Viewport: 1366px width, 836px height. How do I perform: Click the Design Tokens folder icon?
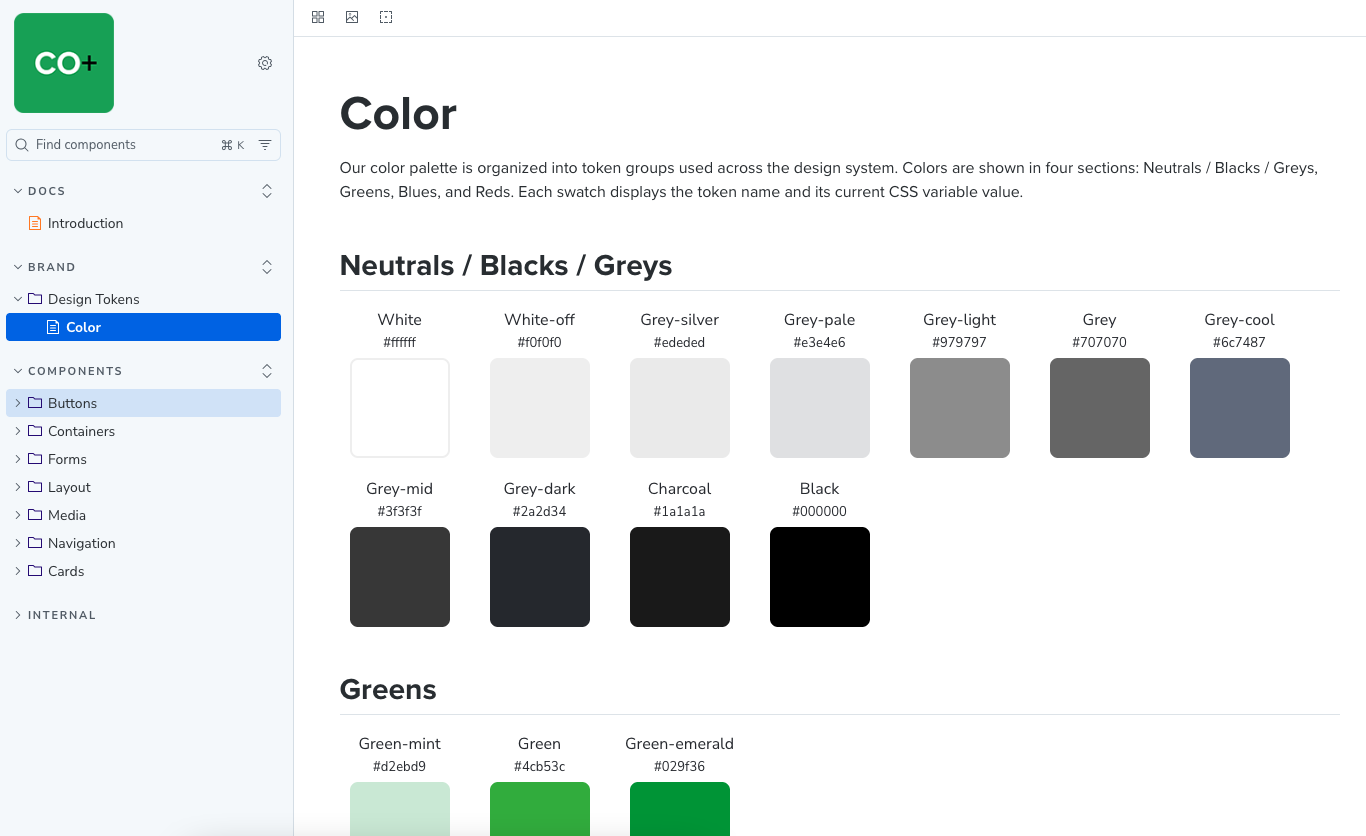pos(36,299)
